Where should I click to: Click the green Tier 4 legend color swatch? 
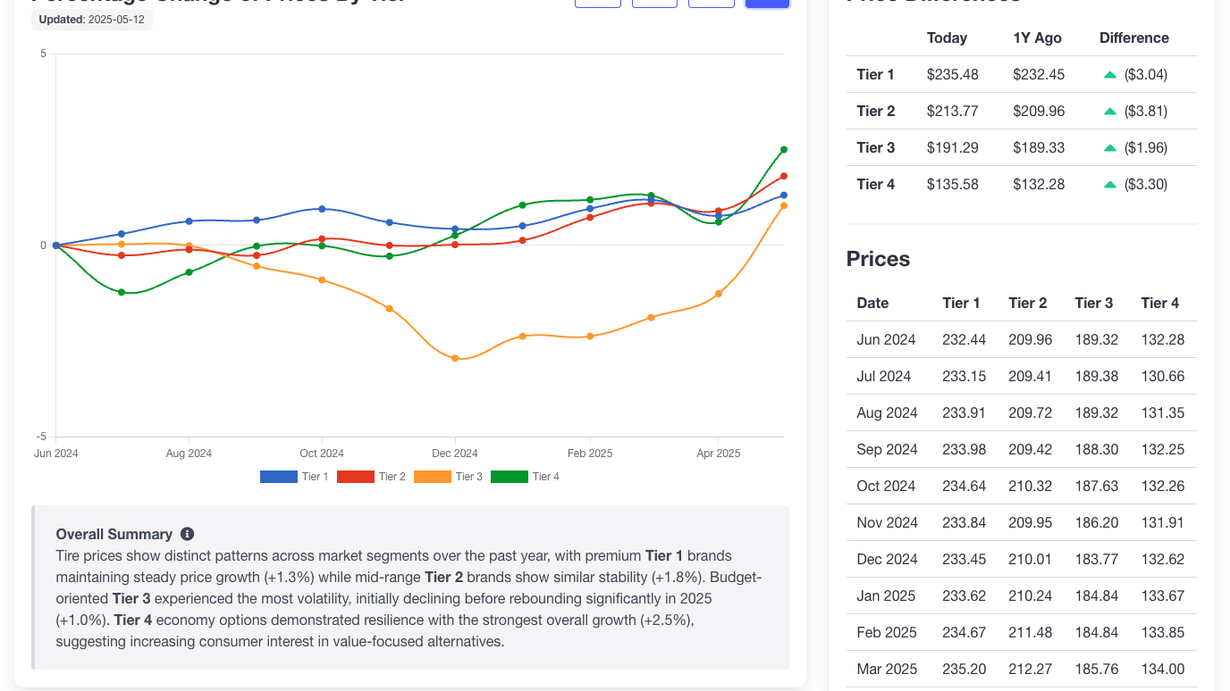coord(509,477)
